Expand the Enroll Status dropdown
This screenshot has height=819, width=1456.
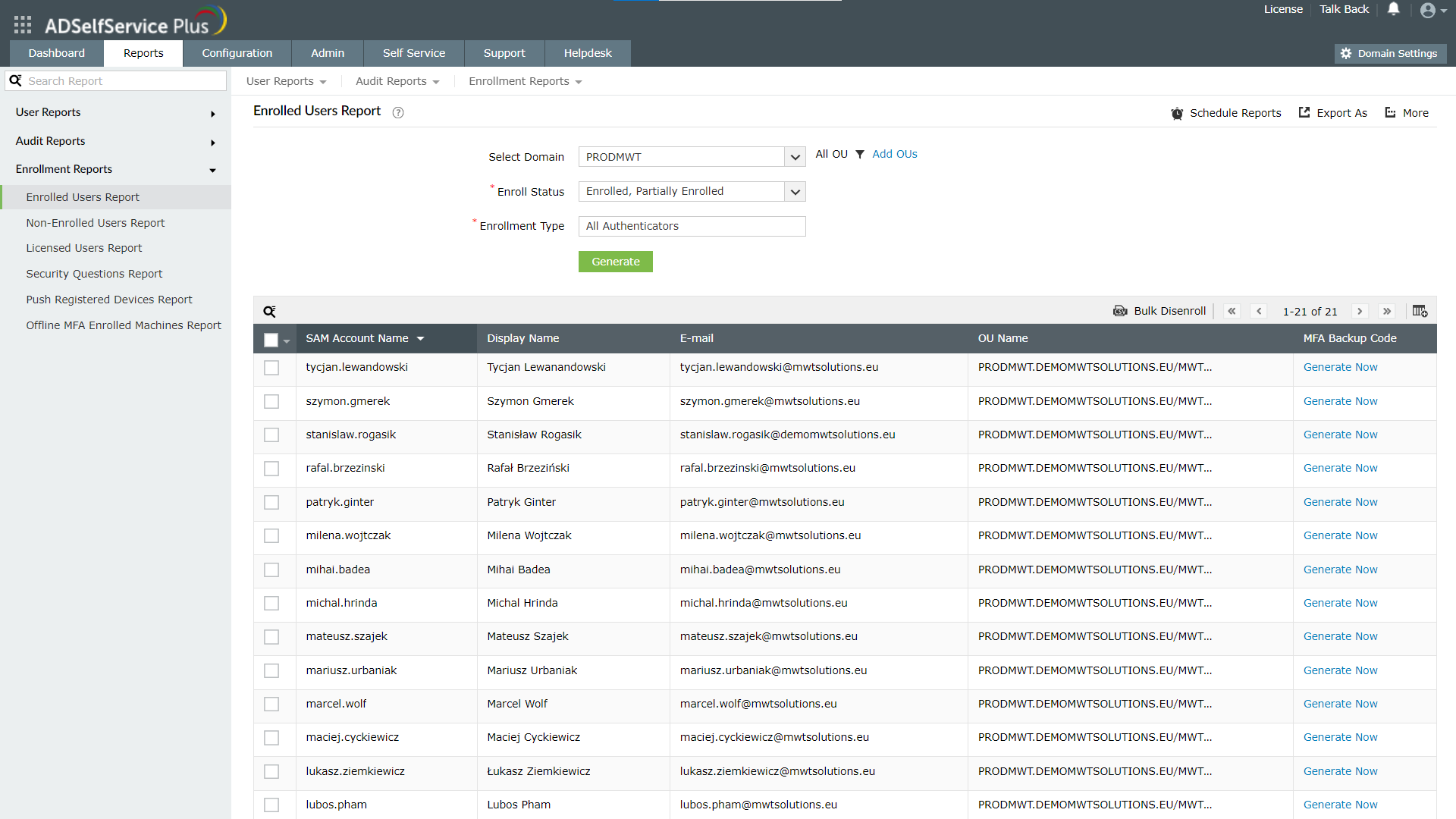click(795, 192)
